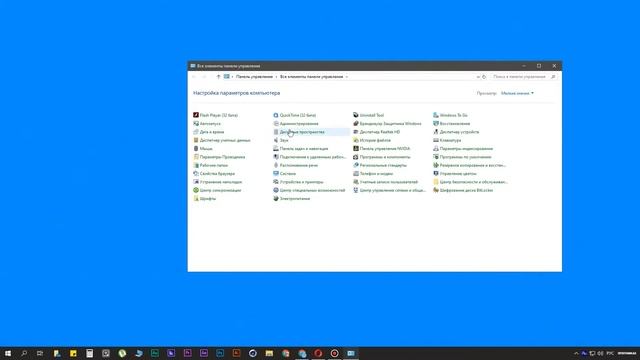Open the Шрифты folder icon

196,198
